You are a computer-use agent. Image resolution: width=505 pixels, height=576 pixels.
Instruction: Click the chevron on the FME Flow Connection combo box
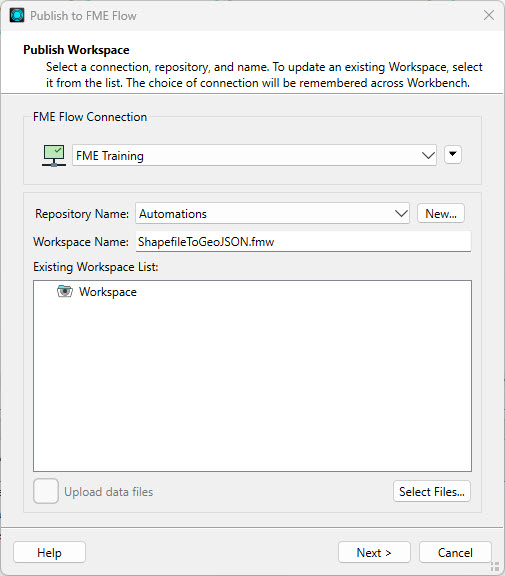pos(428,155)
